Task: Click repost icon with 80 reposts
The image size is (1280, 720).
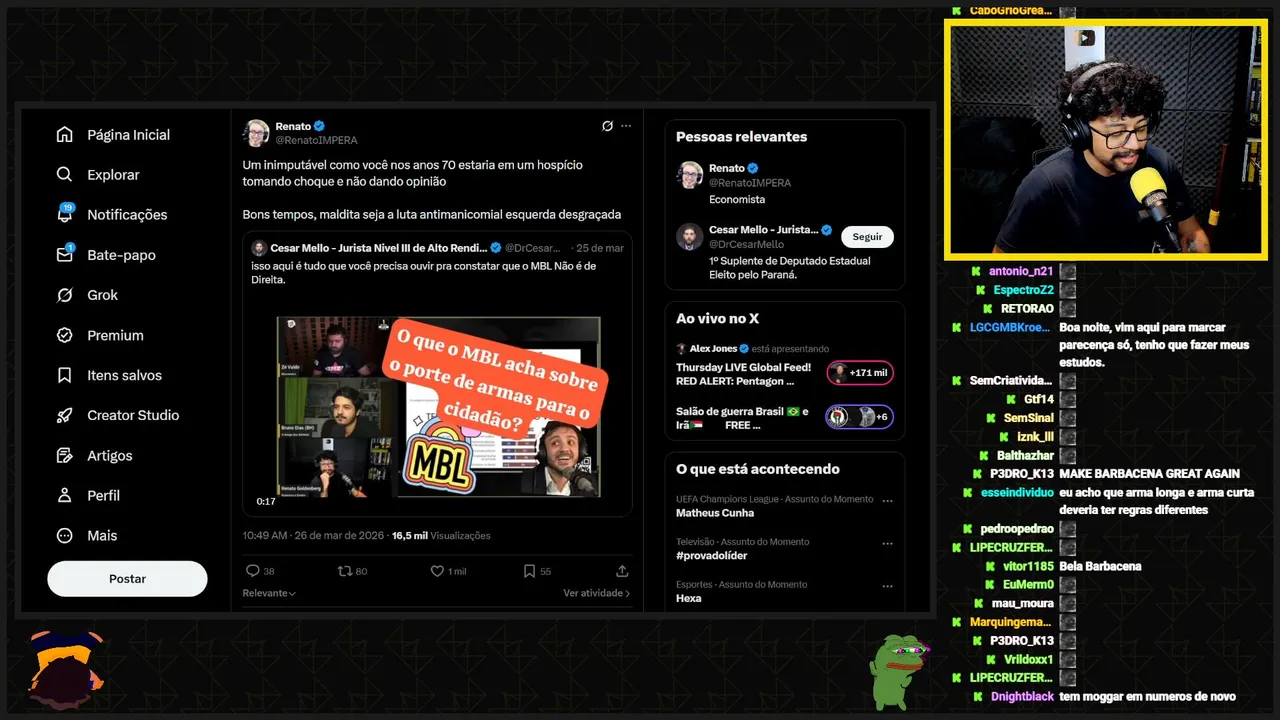Action: click(x=344, y=571)
